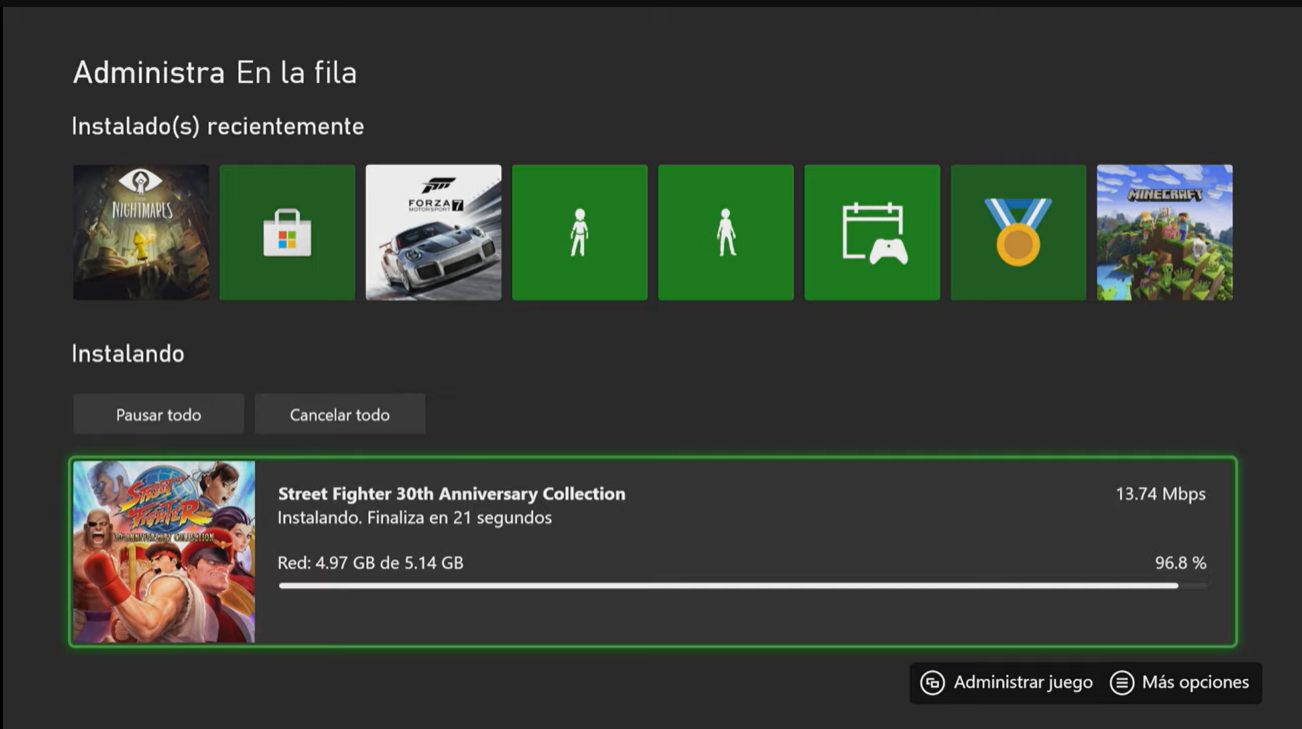The image size is (1302, 729).
Task: Click the Más opciones menu button icon
Action: pos(1122,683)
